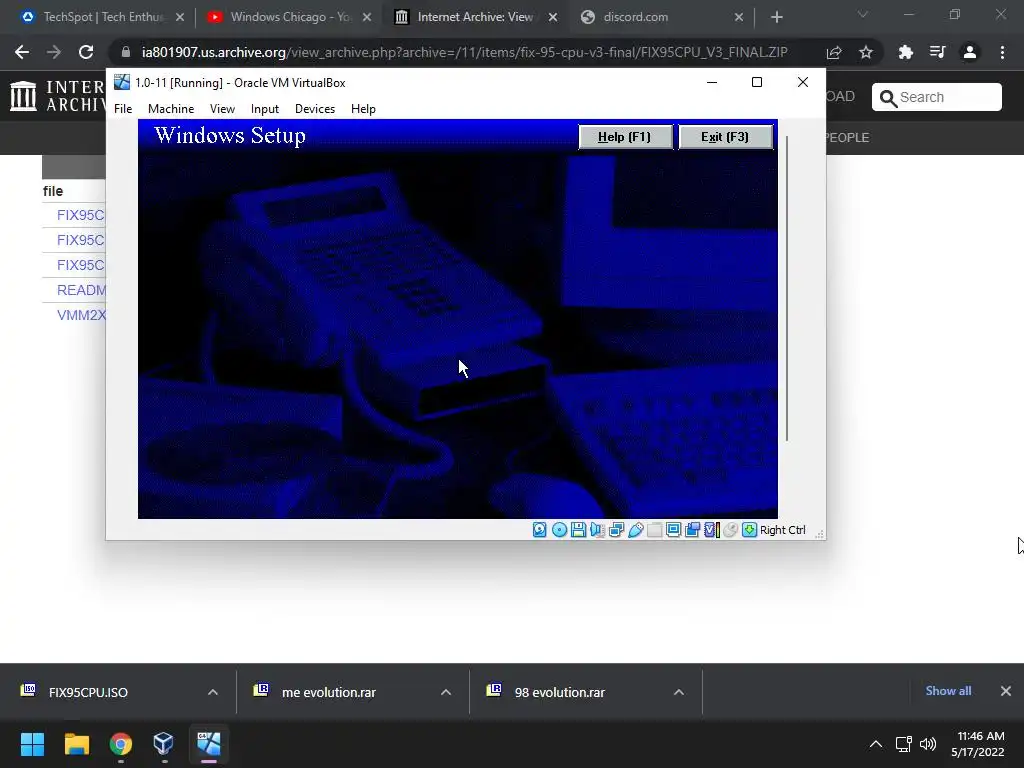Click Exit (F3) button in Windows Setup

pos(725,136)
